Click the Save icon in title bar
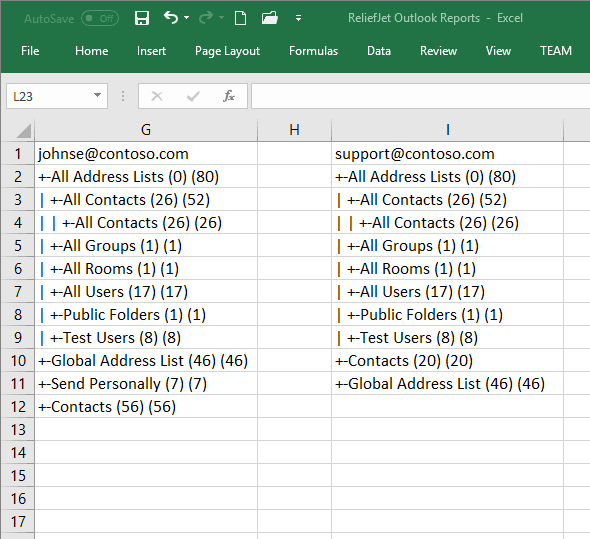 (142, 18)
